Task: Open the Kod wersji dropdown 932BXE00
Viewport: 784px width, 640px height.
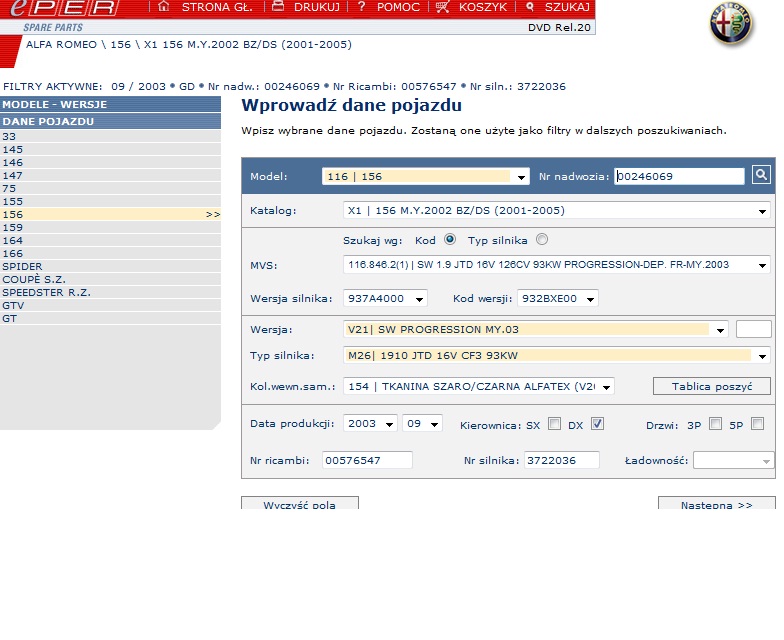Action: [558, 298]
